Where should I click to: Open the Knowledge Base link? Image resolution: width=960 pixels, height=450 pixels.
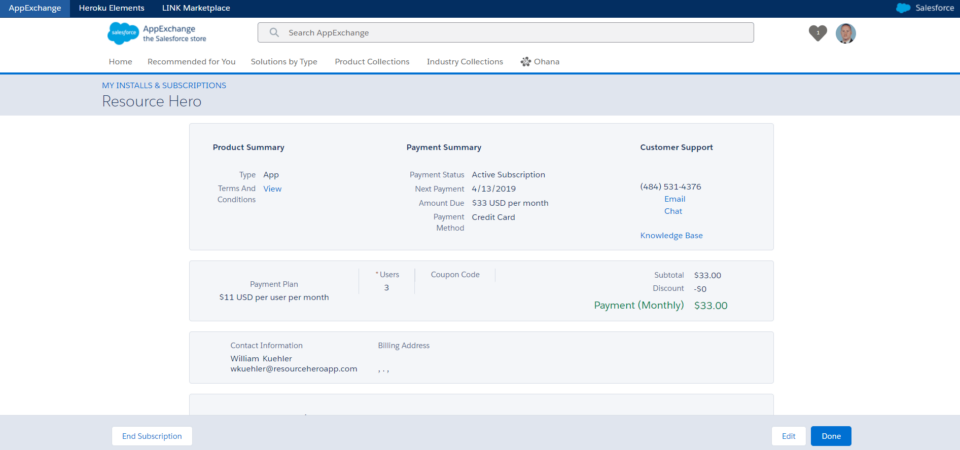coord(672,236)
